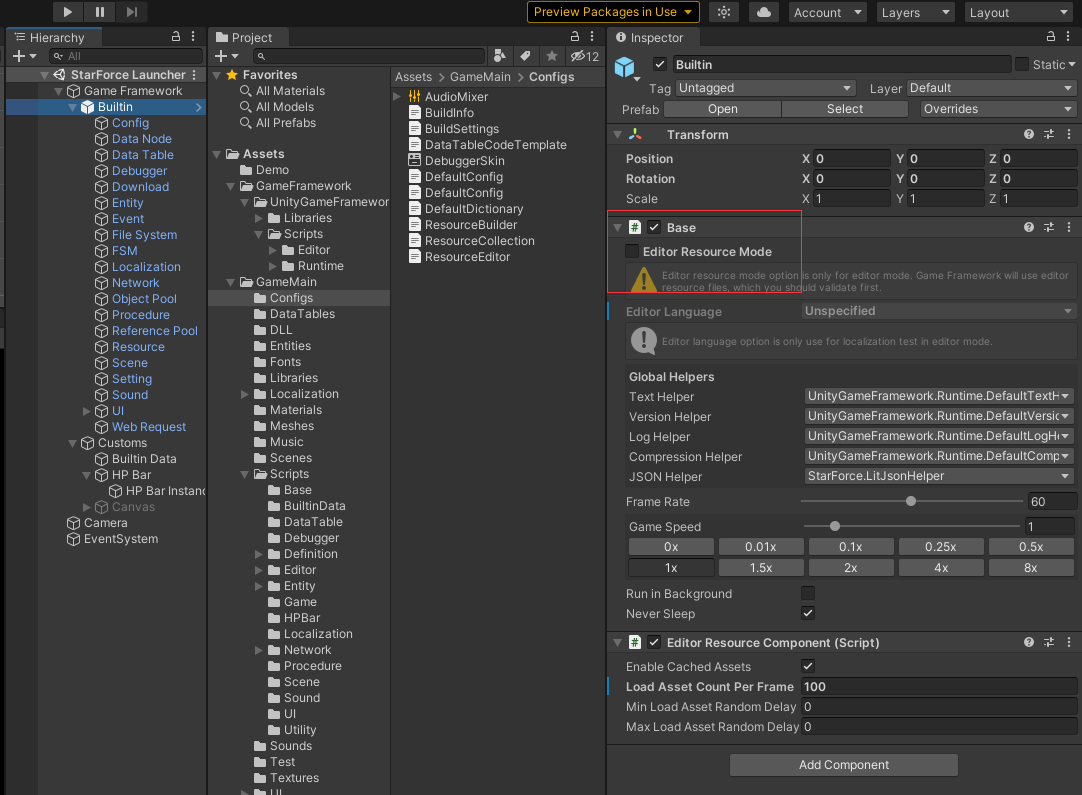This screenshot has height=795, width=1082.
Task: Collapse the Customs hierarchy node
Action: [72, 443]
